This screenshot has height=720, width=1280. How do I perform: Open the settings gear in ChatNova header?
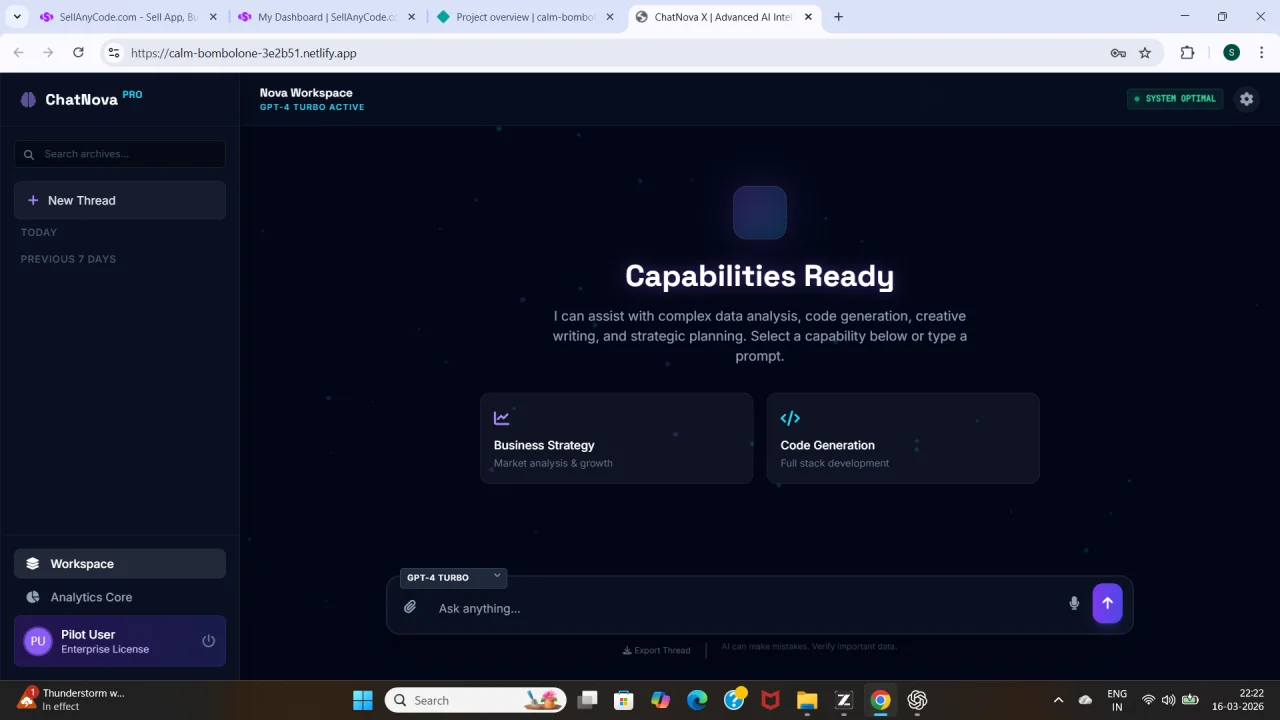(1246, 99)
